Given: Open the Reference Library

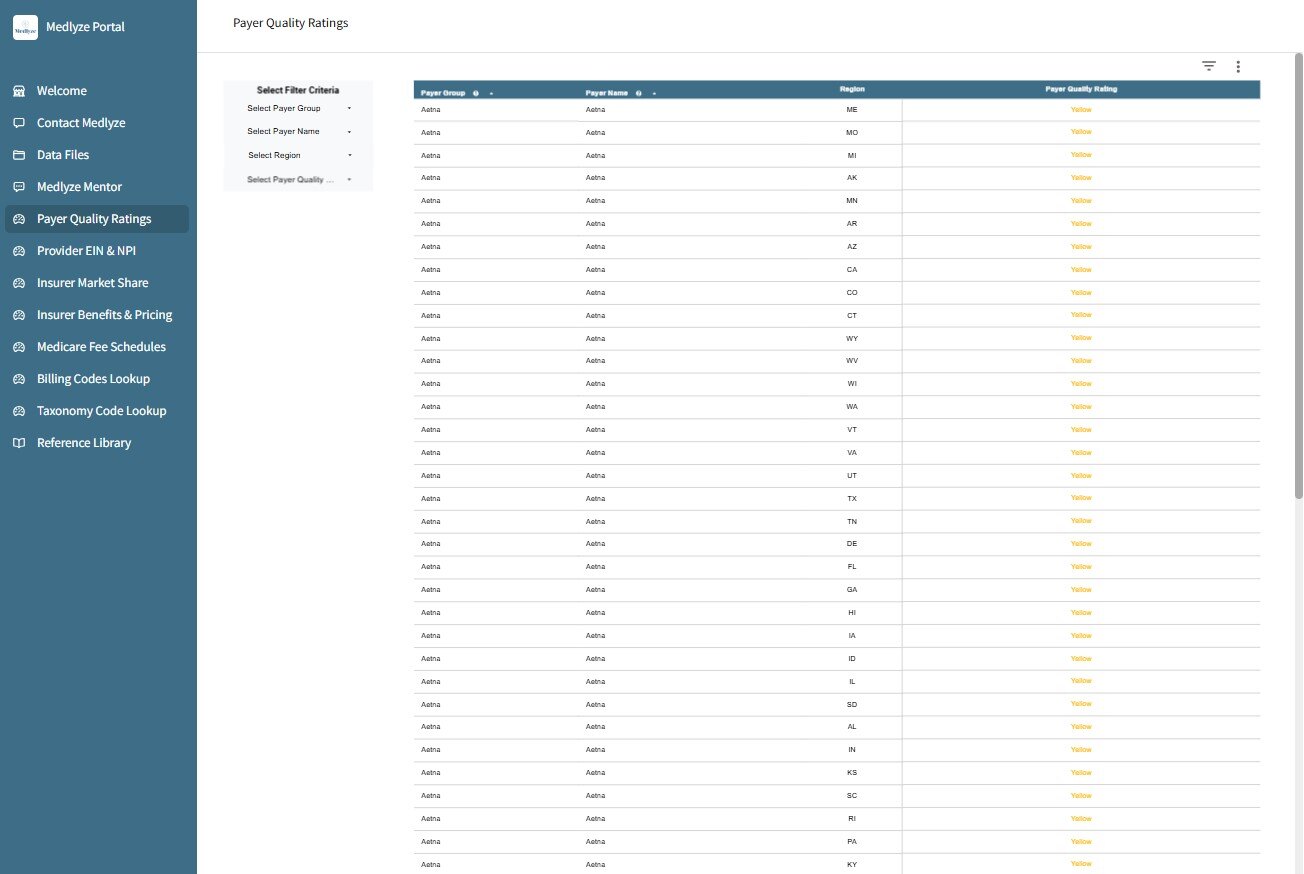Looking at the screenshot, I should (98, 443).
